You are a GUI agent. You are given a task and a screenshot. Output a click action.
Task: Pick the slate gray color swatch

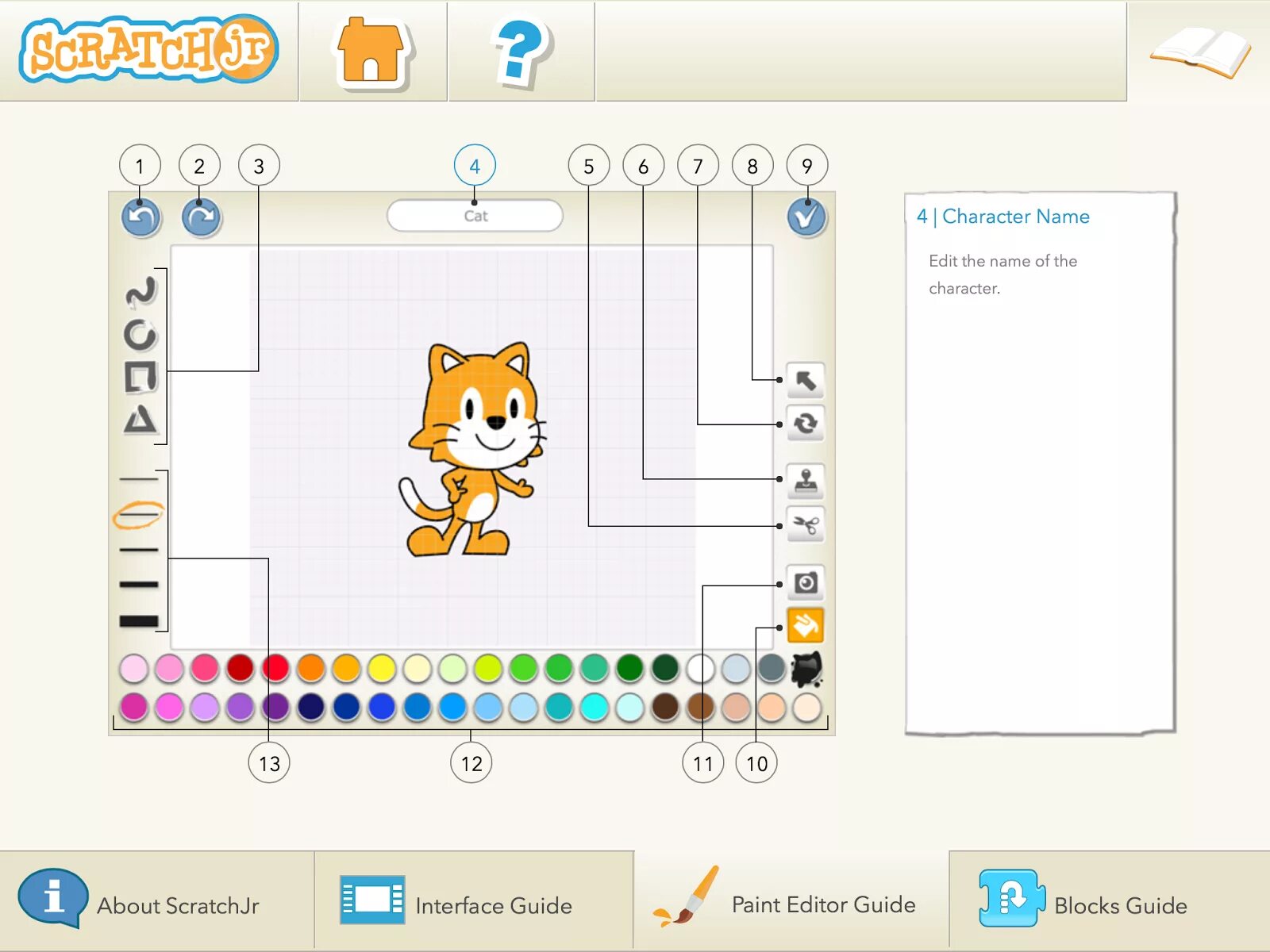772,668
